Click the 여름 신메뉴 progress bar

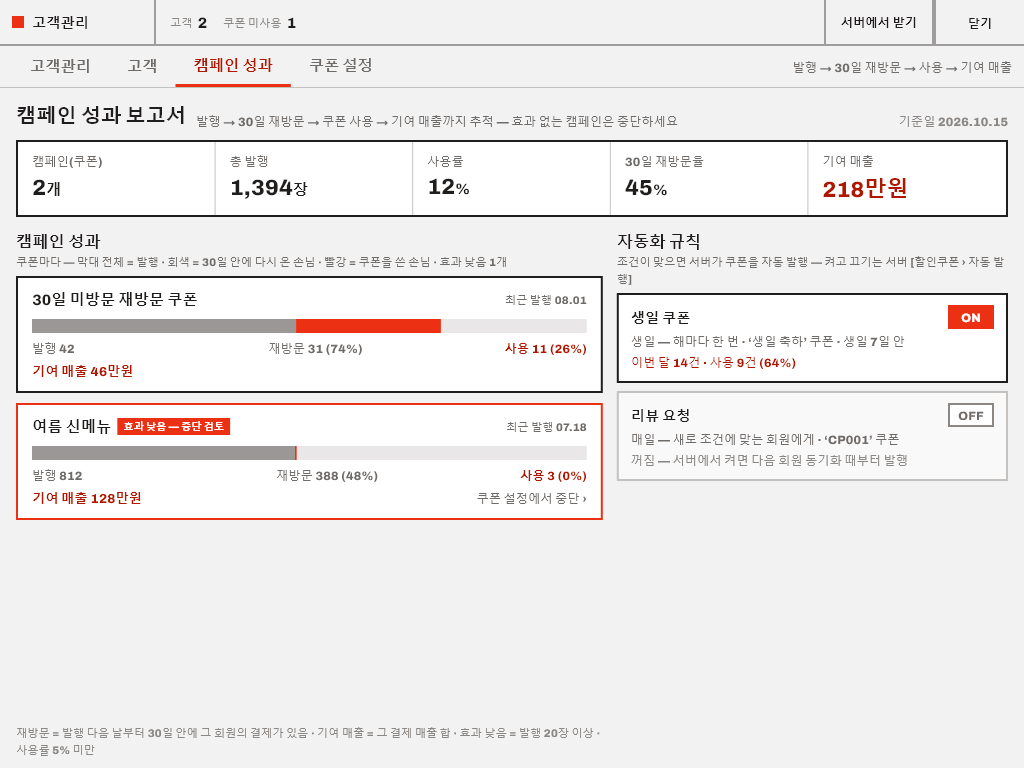tap(310, 453)
